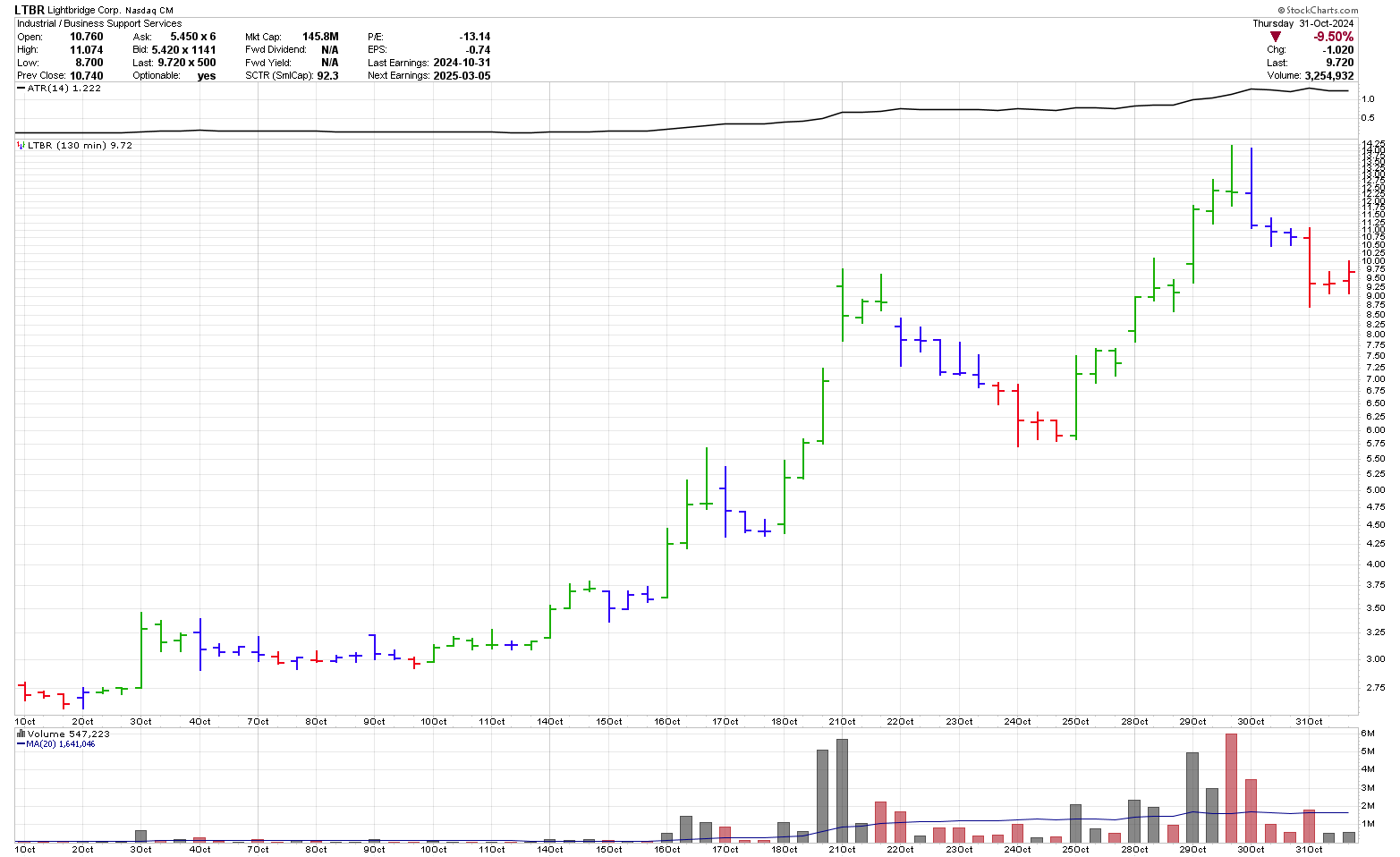Click the tallest red volume bar reaching 6M
The height and width of the screenshot is (857, 1400).
[x=1231, y=788]
